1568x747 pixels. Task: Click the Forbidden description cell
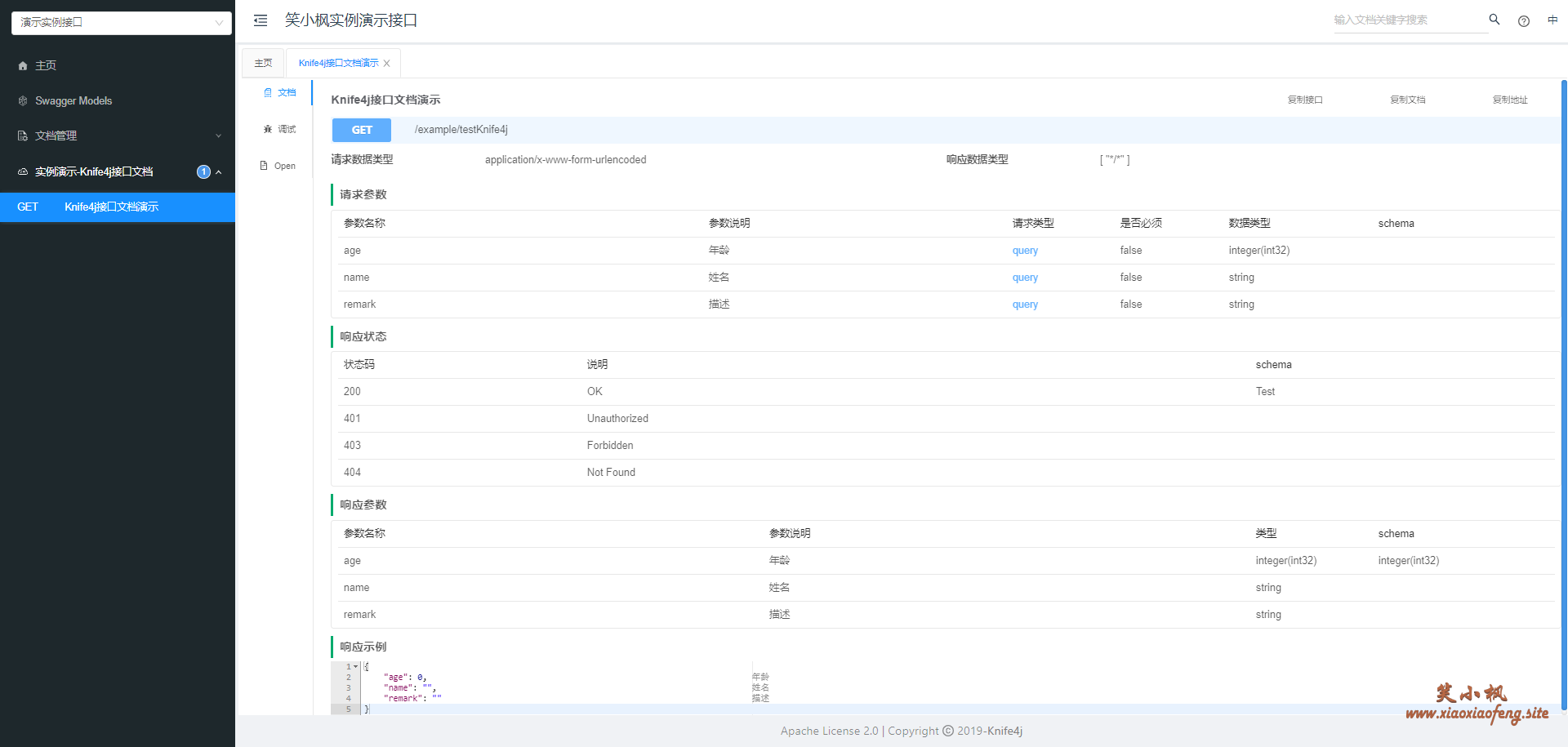tap(610, 446)
